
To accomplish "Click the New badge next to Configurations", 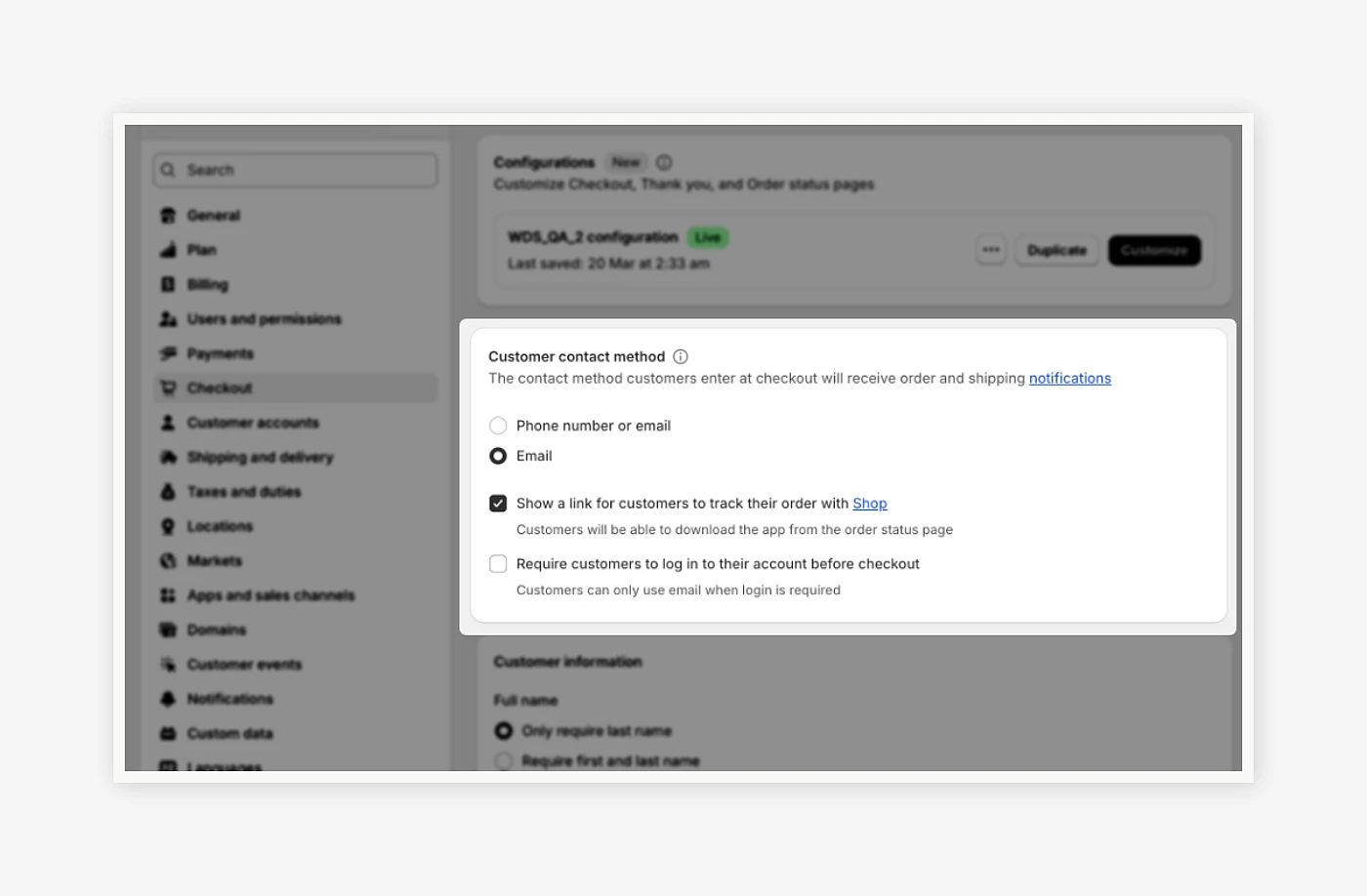I will click(626, 163).
